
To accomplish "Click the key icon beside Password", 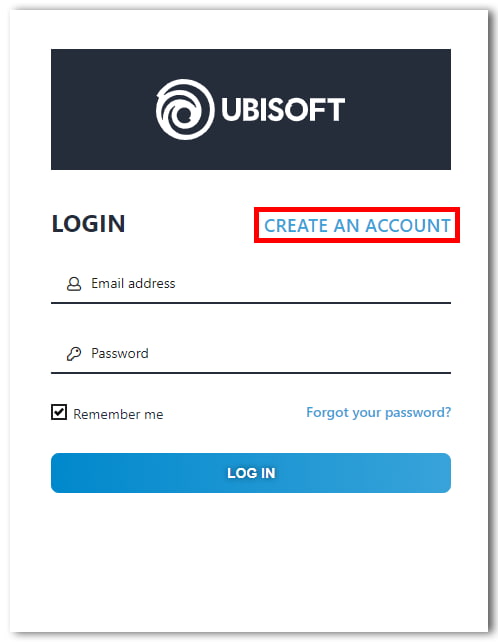I will 74,354.
